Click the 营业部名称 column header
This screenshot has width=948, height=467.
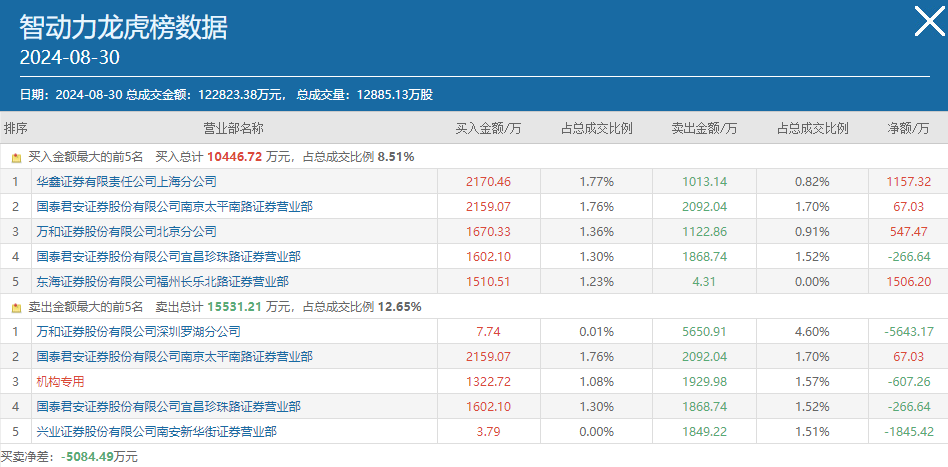[x=233, y=128]
